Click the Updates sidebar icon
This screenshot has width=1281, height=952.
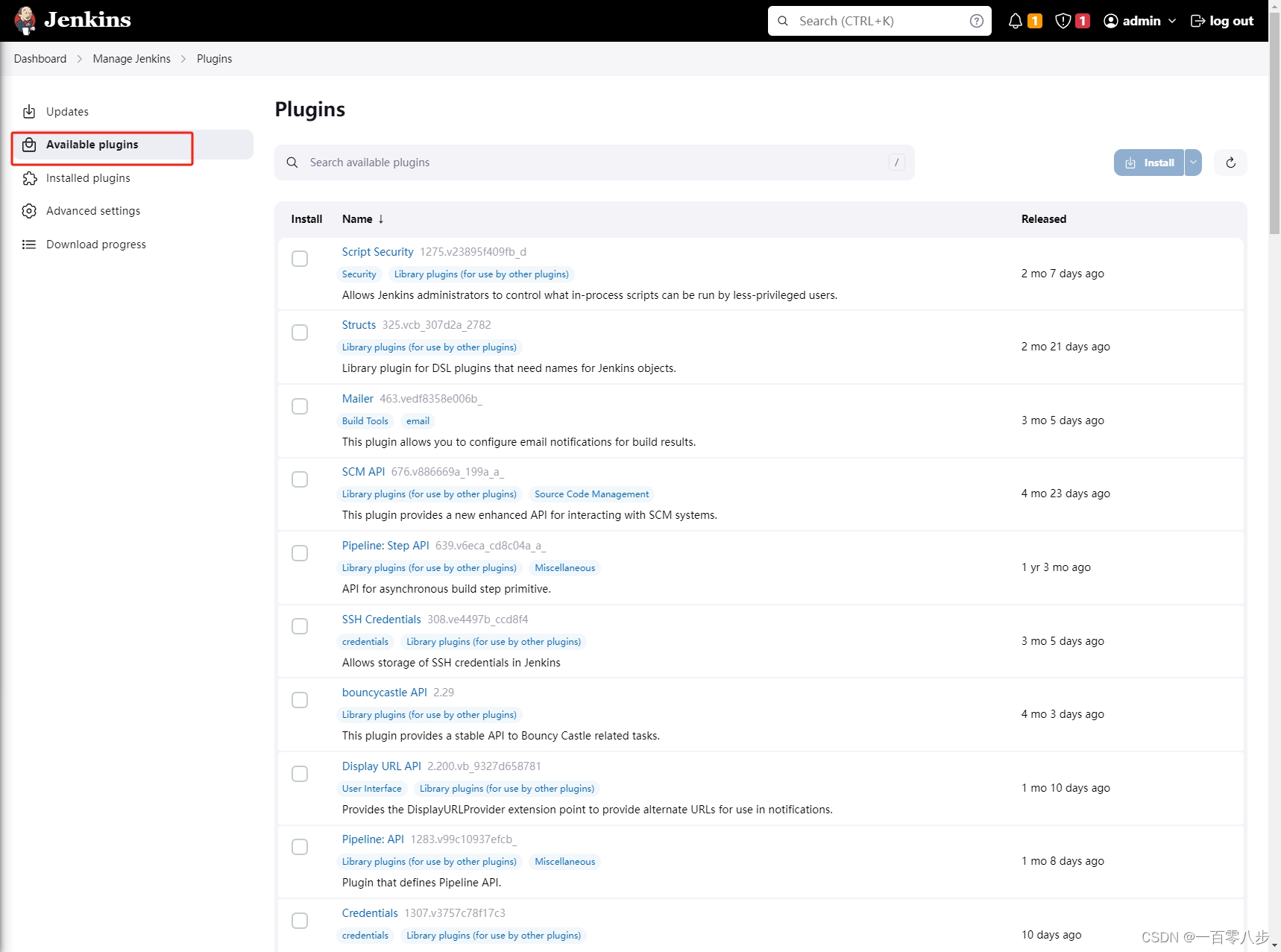pos(29,111)
